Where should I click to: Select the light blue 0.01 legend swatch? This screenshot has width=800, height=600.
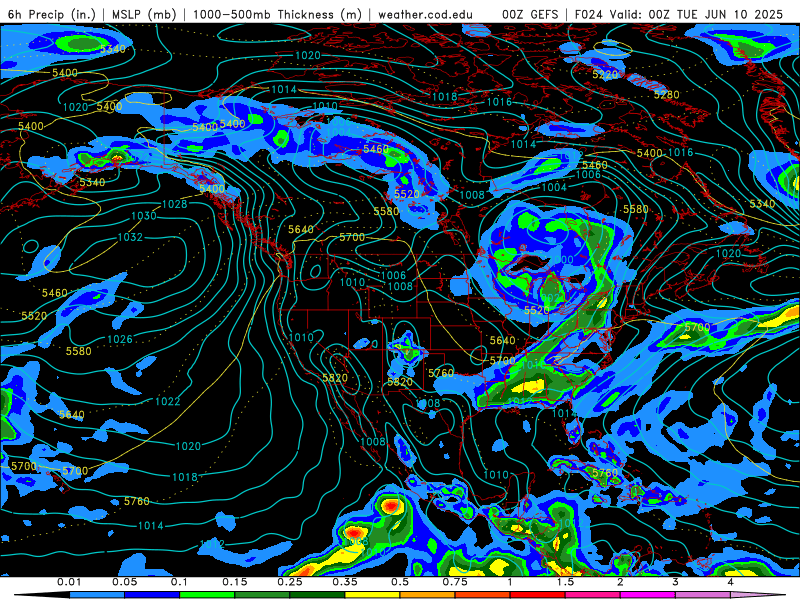click(x=97, y=595)
